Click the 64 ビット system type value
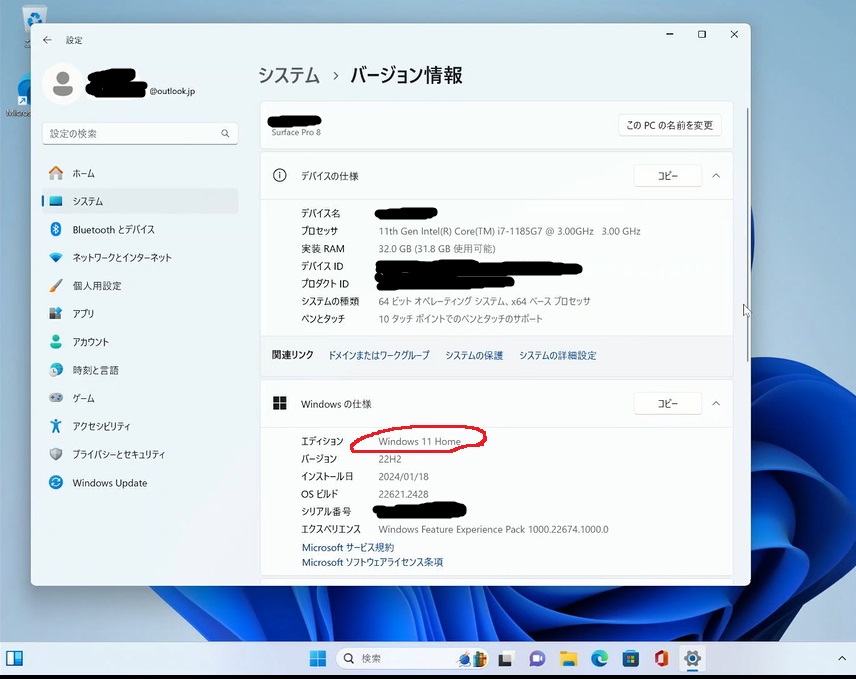 484,301
